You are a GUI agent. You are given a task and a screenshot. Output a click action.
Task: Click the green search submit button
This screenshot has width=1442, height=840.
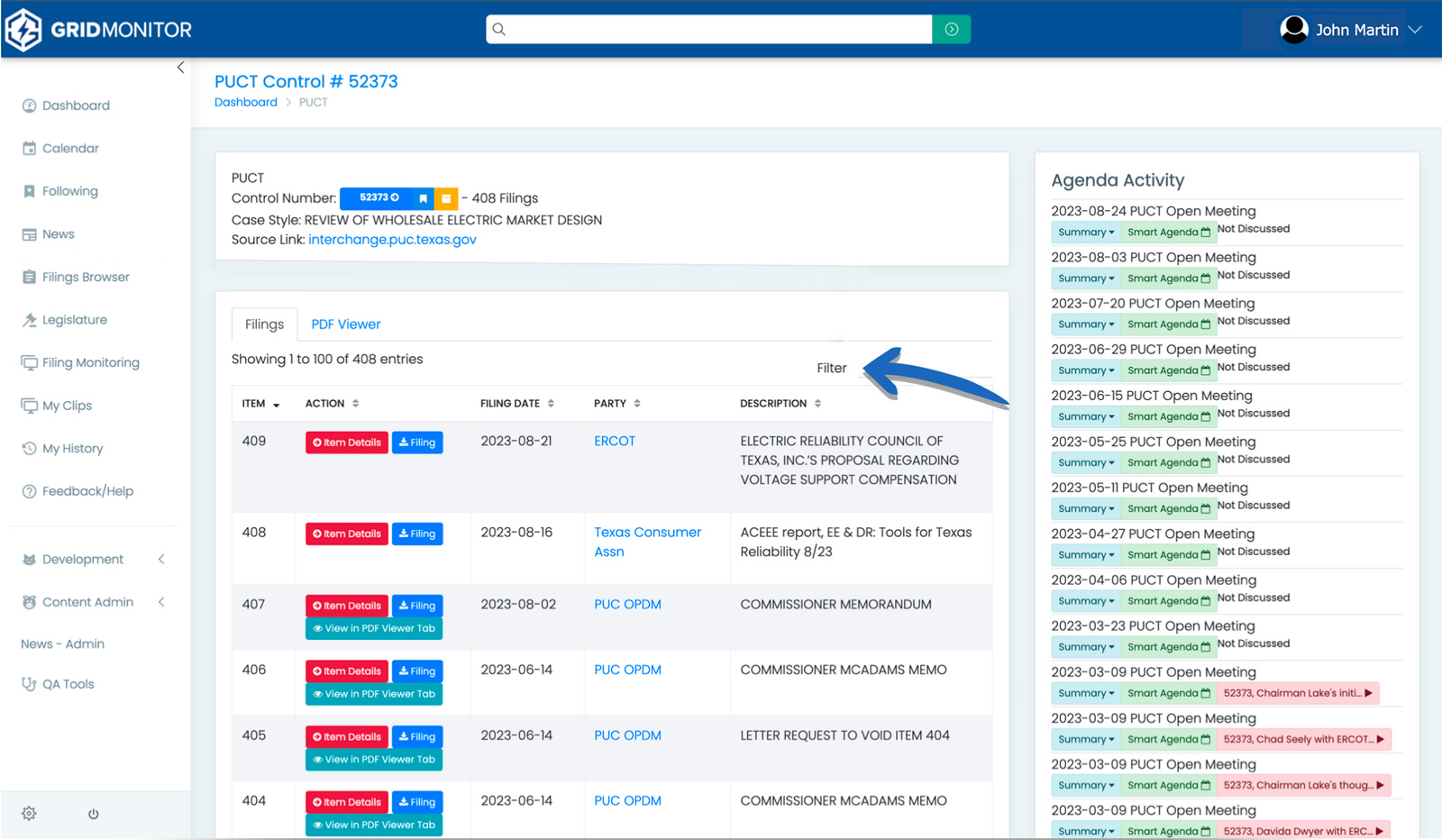pos(951,30)
